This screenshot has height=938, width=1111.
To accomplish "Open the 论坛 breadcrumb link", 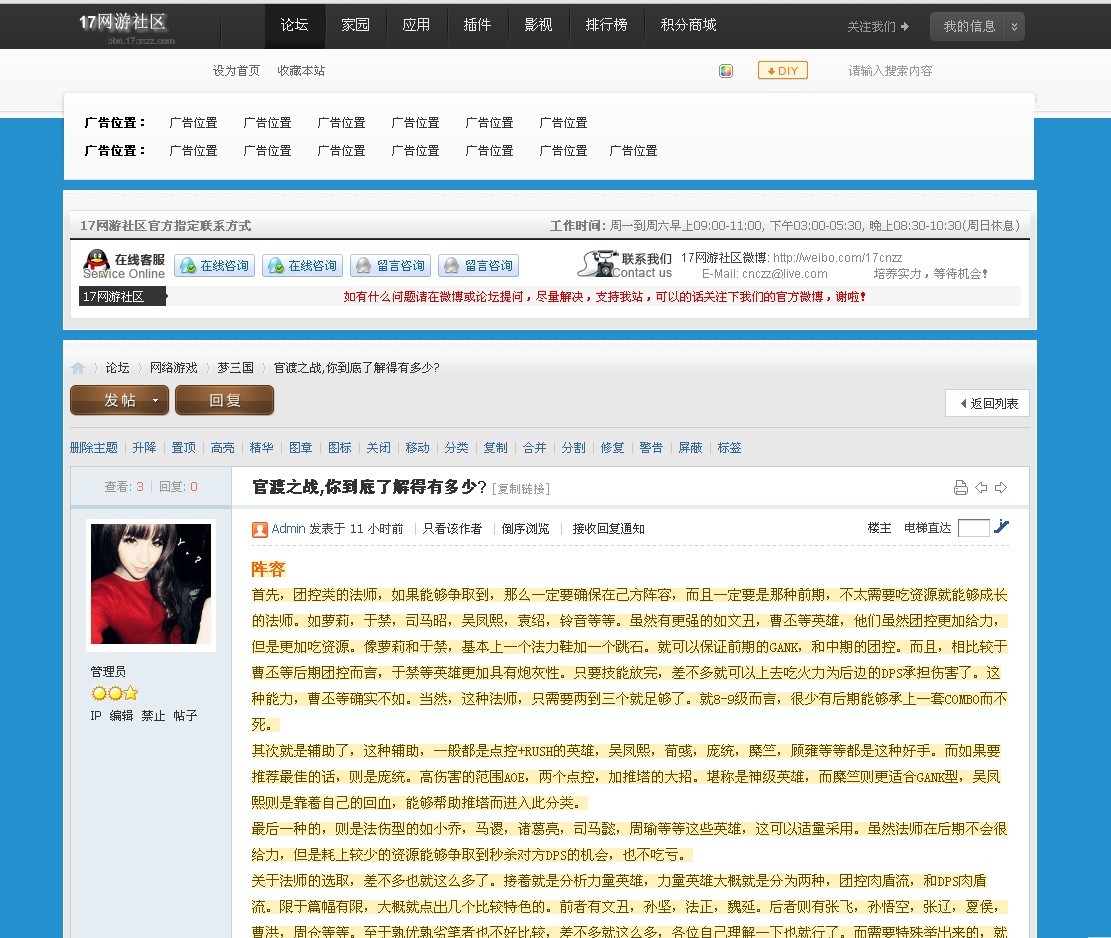I will (118, 368).
